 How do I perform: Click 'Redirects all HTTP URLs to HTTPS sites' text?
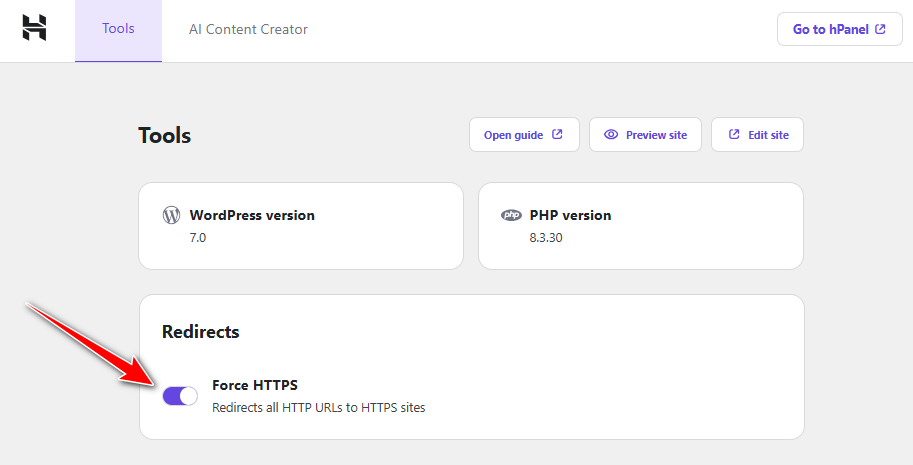pyautogui.click(x=319, y=407)
